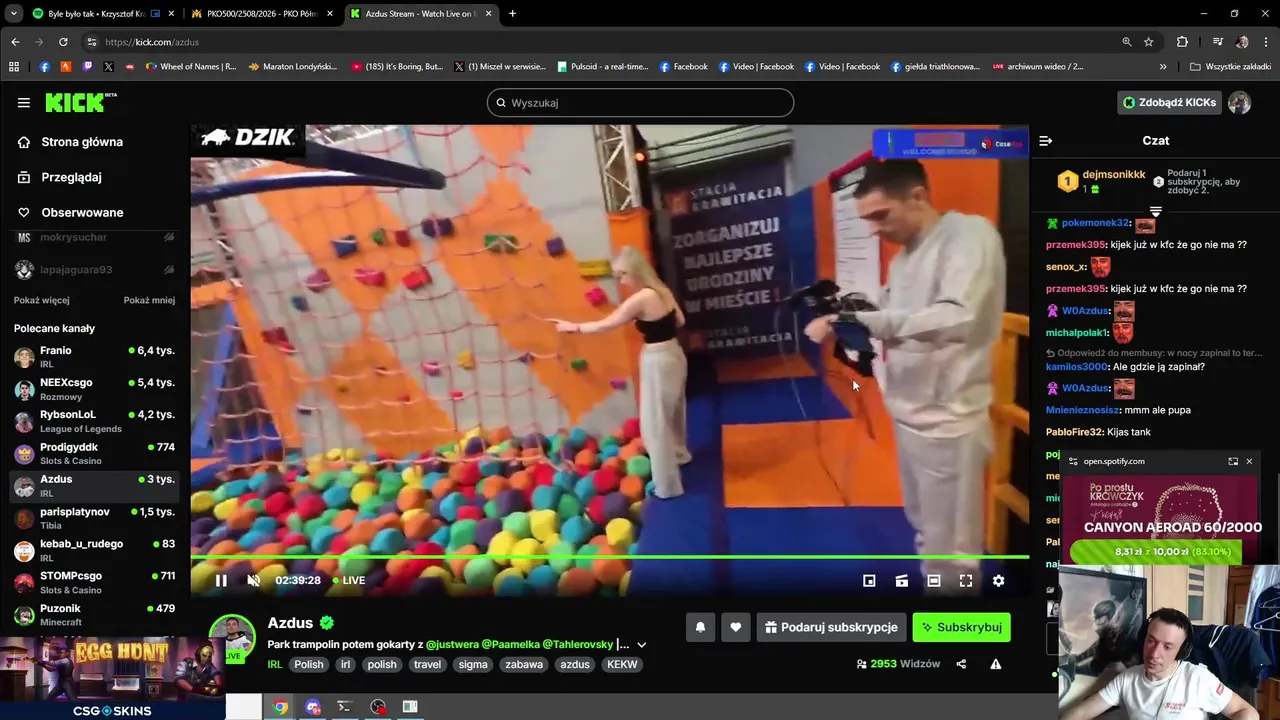The image size is (1280, 720).
Task: Open the tab search dropdown arrow
Action: [13, 14]
